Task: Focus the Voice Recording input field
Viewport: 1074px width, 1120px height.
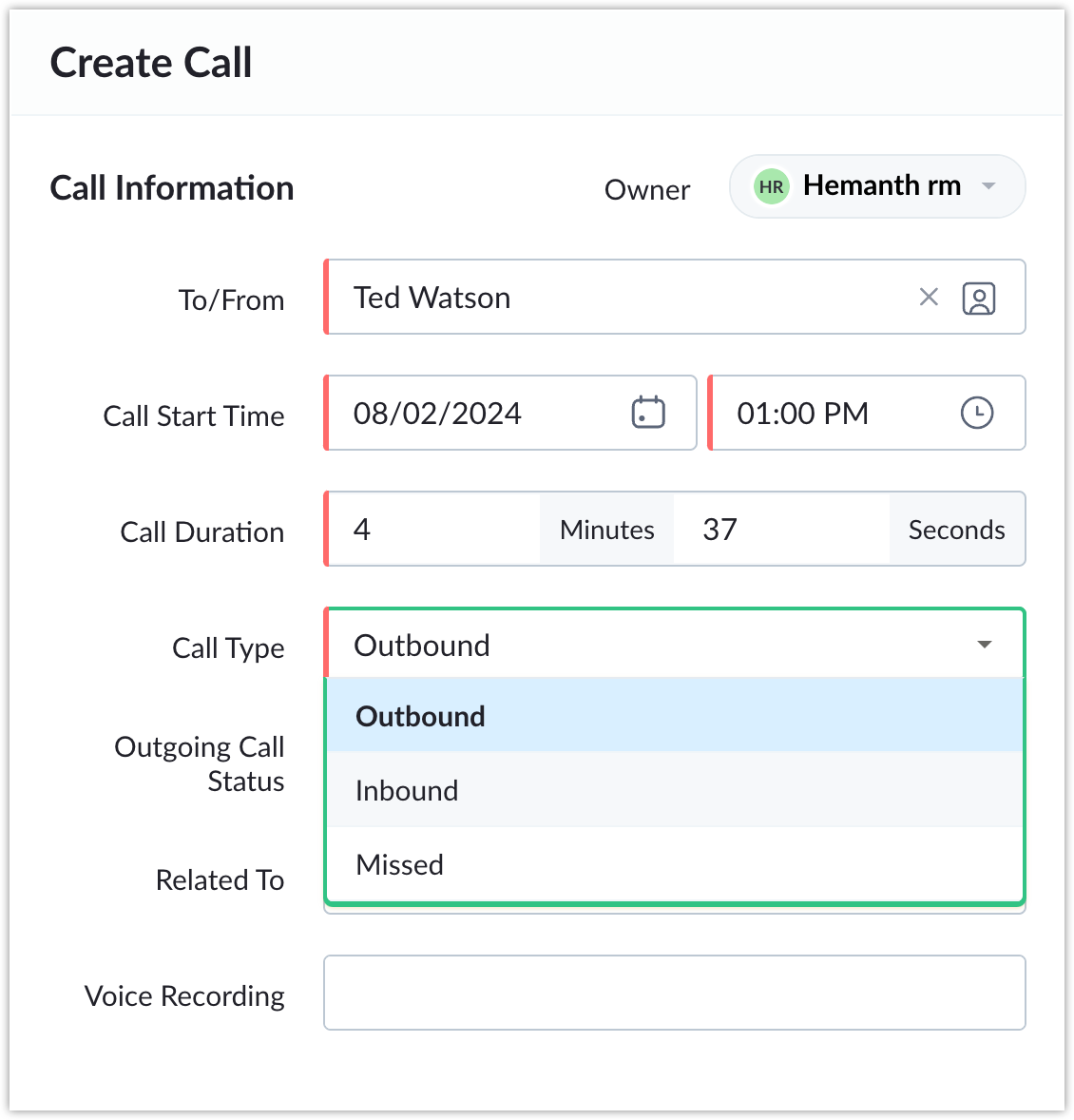Action: [675, 993]
